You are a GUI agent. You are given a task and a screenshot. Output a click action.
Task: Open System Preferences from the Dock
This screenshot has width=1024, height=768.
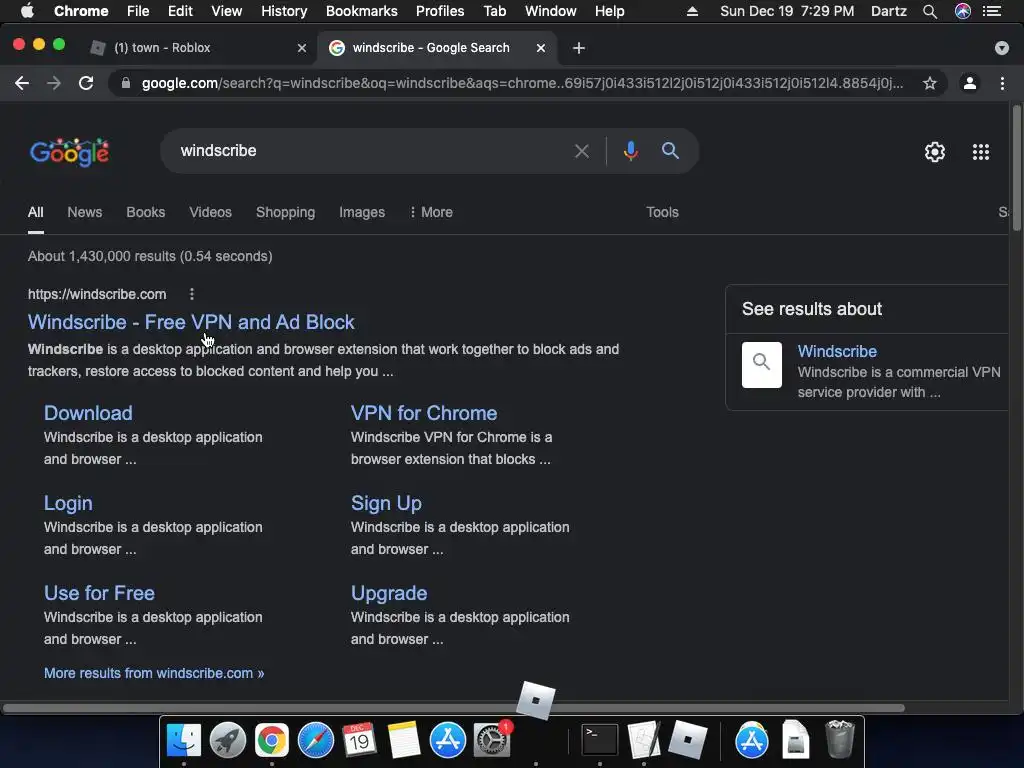coord(492,740)
